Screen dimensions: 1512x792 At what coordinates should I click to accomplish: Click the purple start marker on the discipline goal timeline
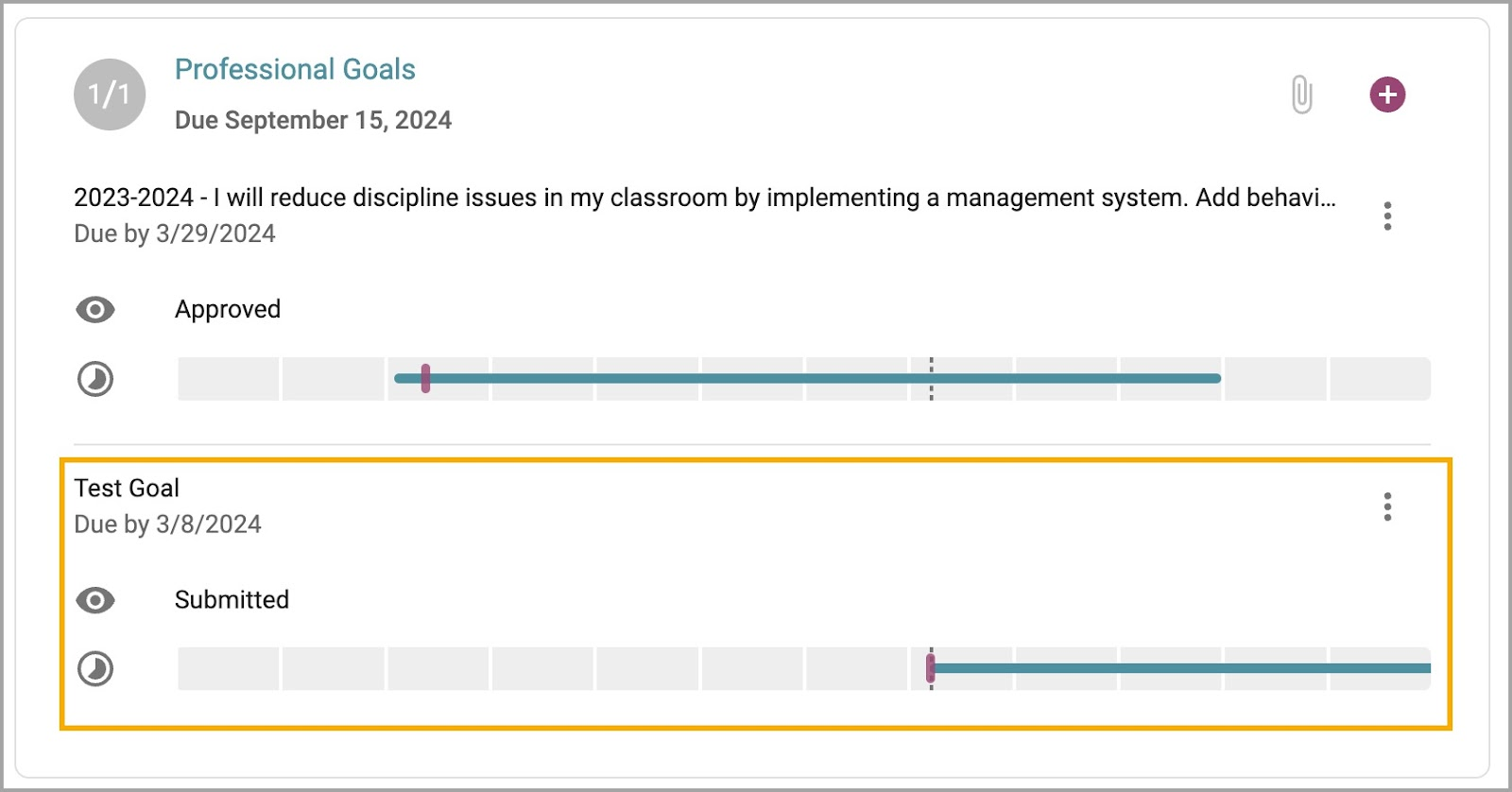[425, 378]
